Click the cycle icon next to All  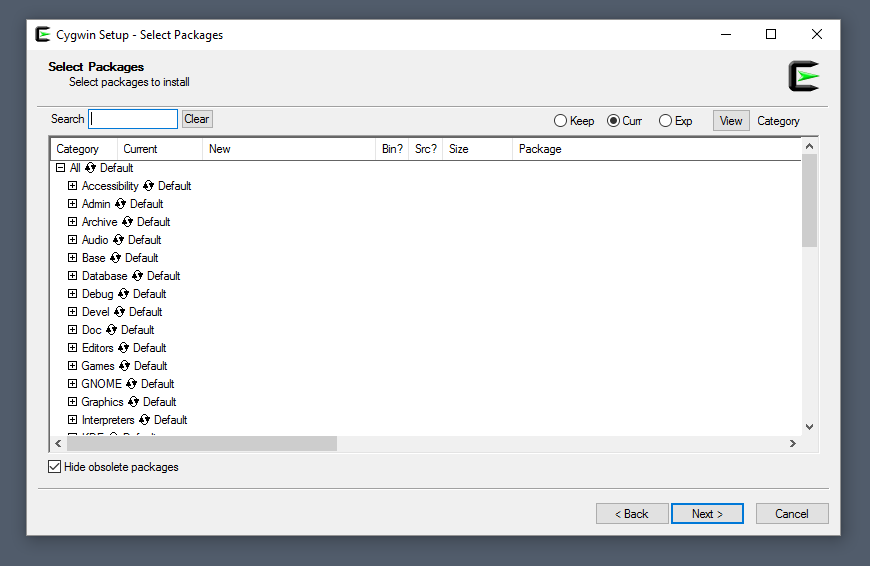tap(90, 168)
